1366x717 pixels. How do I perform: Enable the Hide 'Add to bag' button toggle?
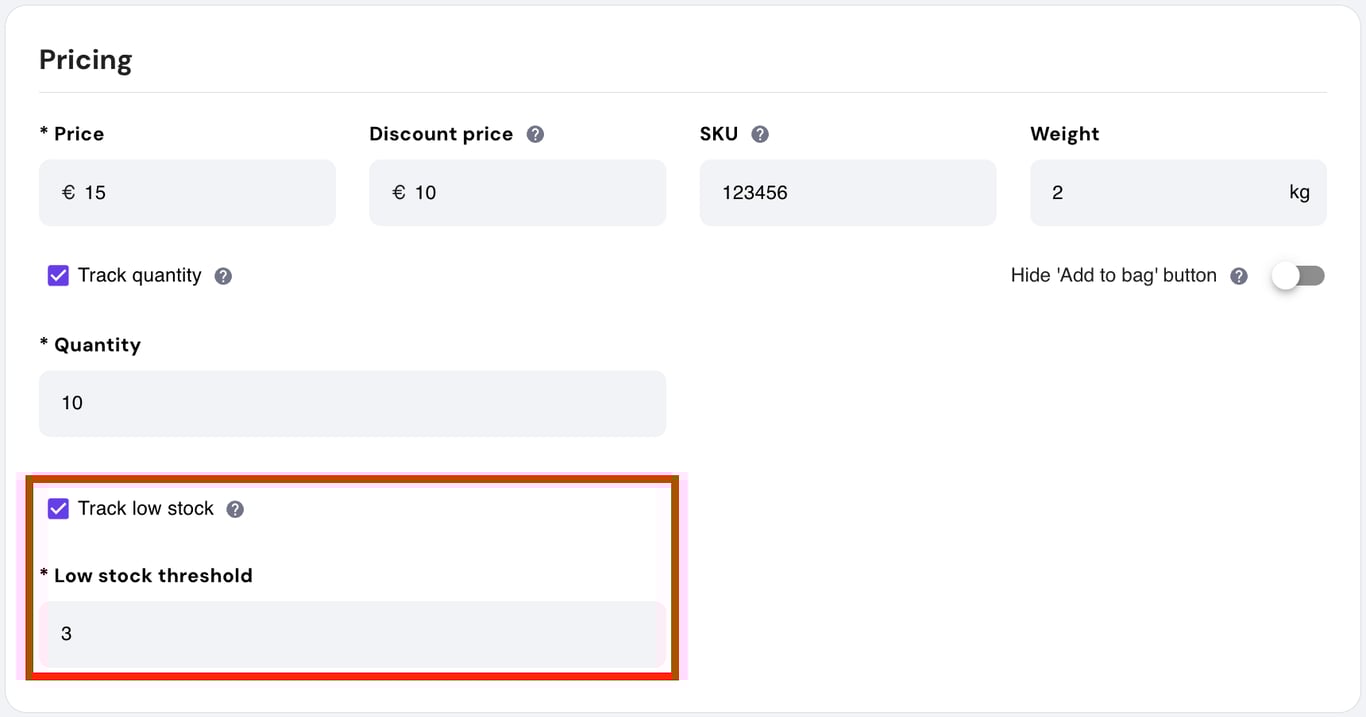coord(1297,275)
